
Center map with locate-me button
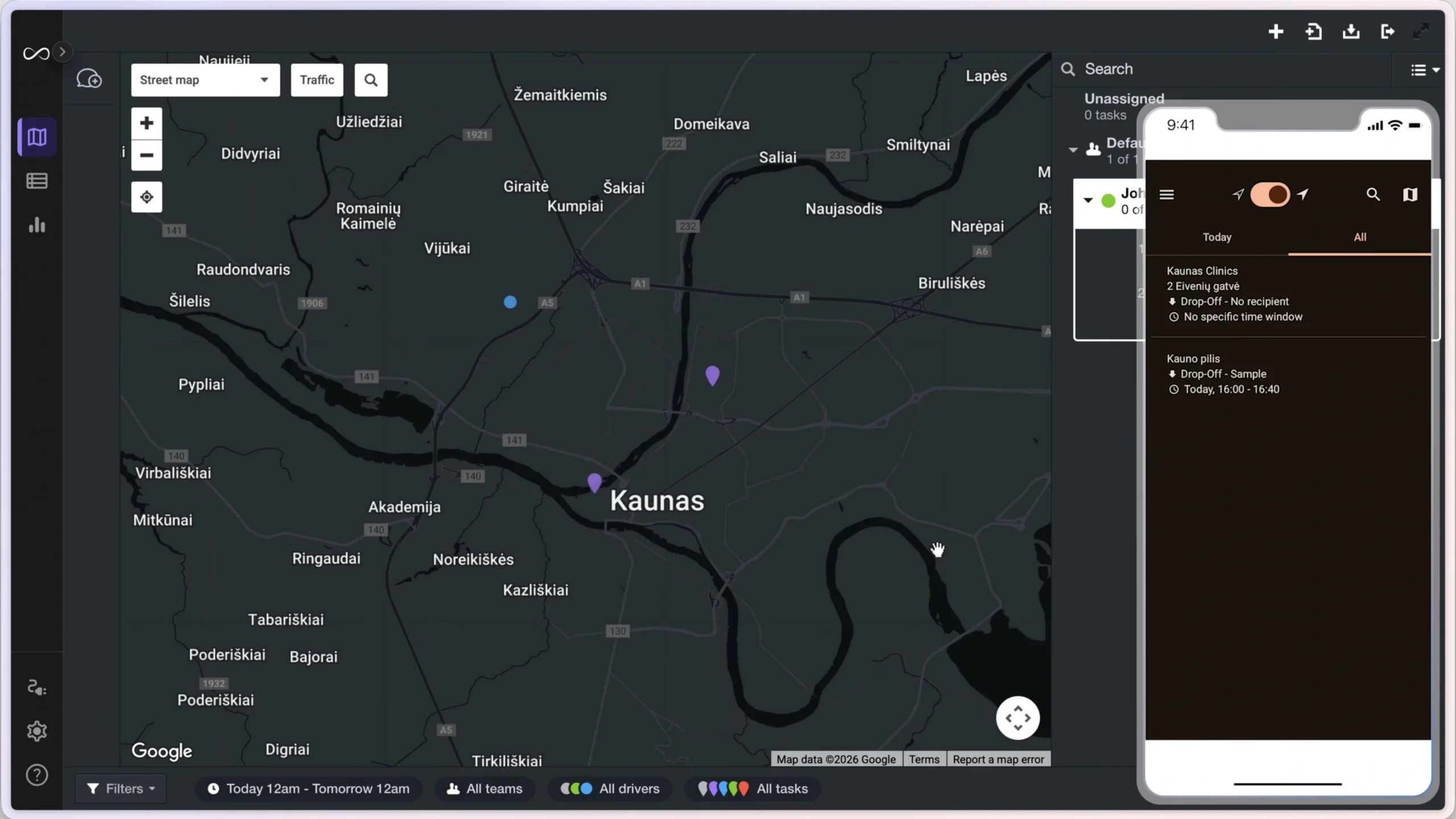147,197
